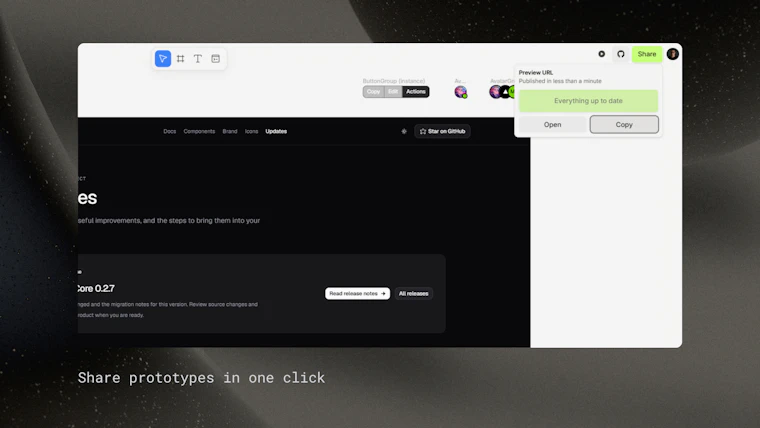The image size is (760, 428).
Task: Switch to the Brand nav item
Action: [230, 131]
